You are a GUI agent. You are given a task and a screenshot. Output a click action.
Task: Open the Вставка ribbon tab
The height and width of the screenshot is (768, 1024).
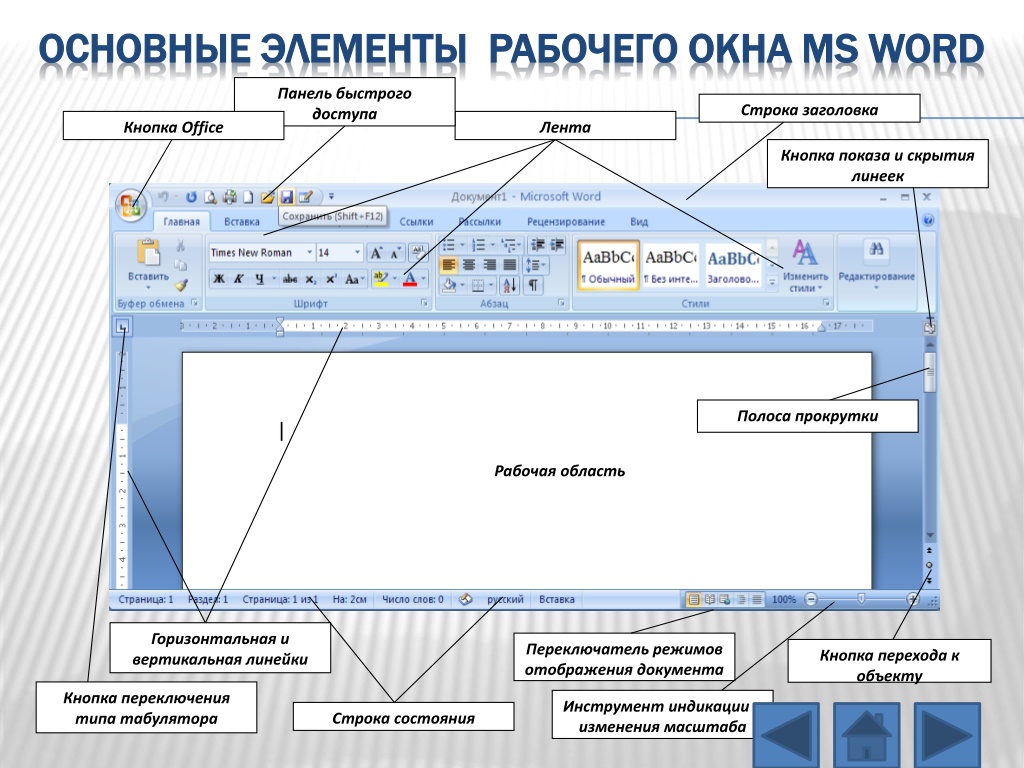[242, 221]
